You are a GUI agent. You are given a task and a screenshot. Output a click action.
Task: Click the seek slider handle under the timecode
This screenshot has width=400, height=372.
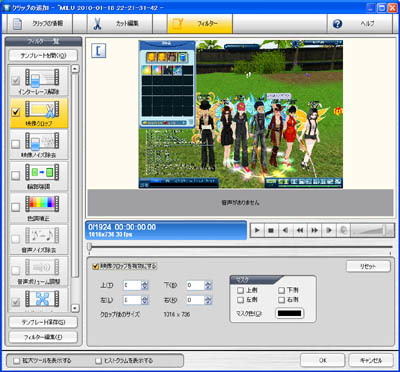click(x=89, y=247)
